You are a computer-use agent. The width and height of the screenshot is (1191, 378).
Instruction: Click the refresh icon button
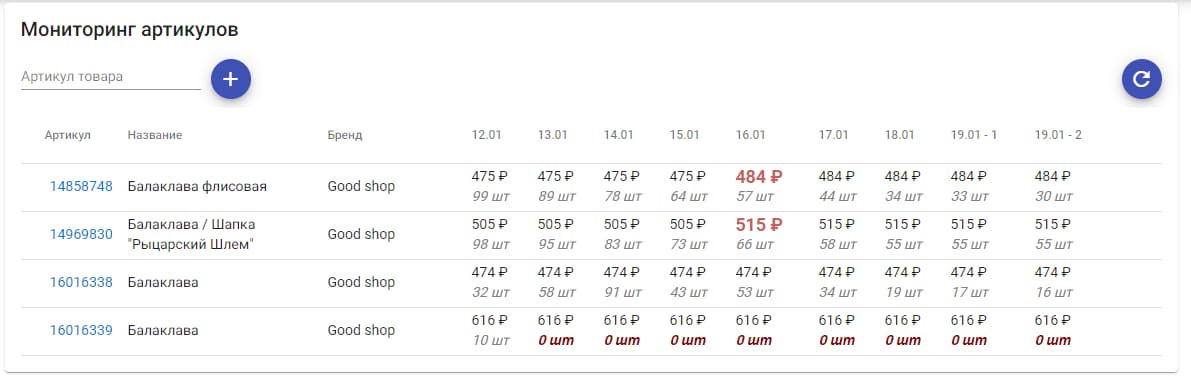coord(1142,79)
